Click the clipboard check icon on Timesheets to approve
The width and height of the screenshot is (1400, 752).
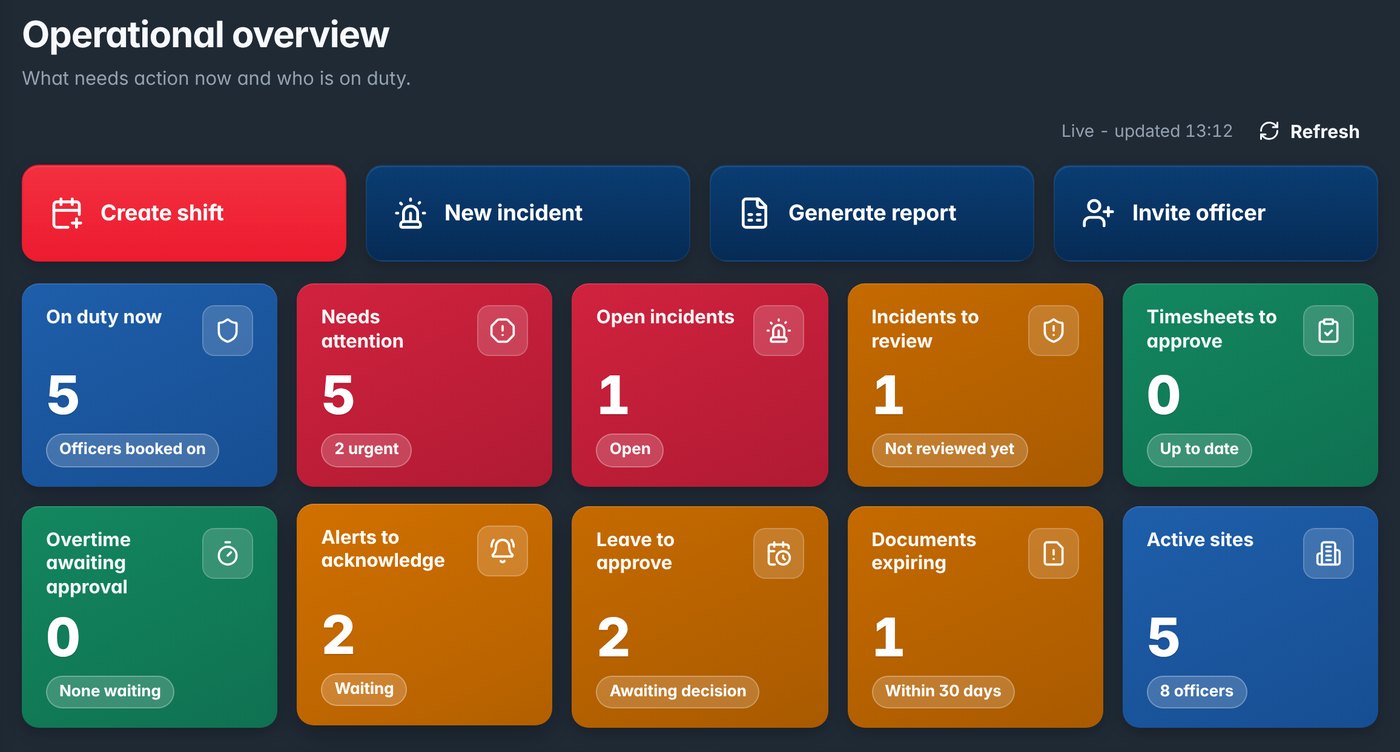tap(1328, 331)
